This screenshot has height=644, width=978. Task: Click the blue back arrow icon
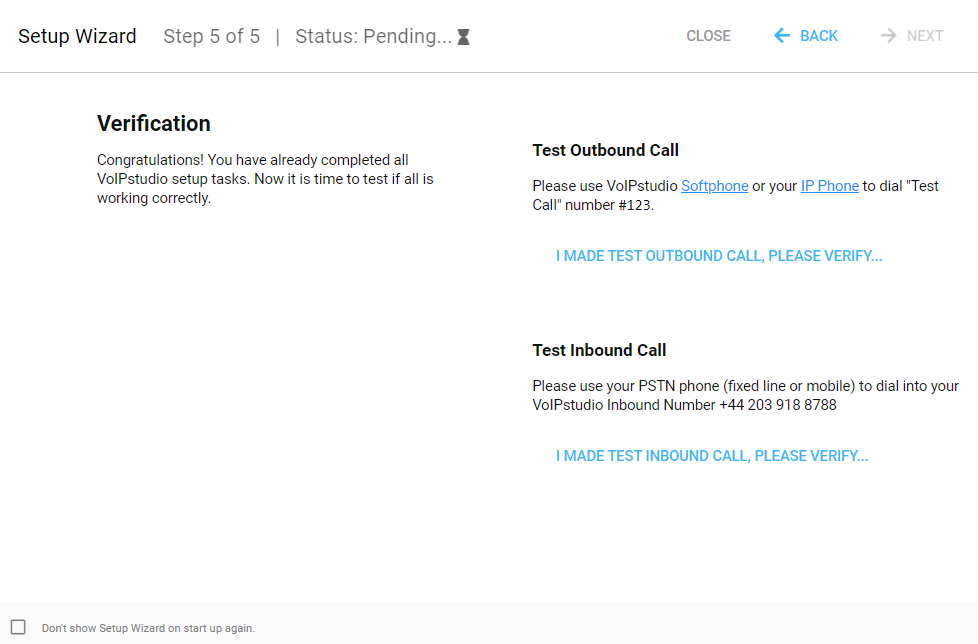pyautogui.click(x=780, y=35)
